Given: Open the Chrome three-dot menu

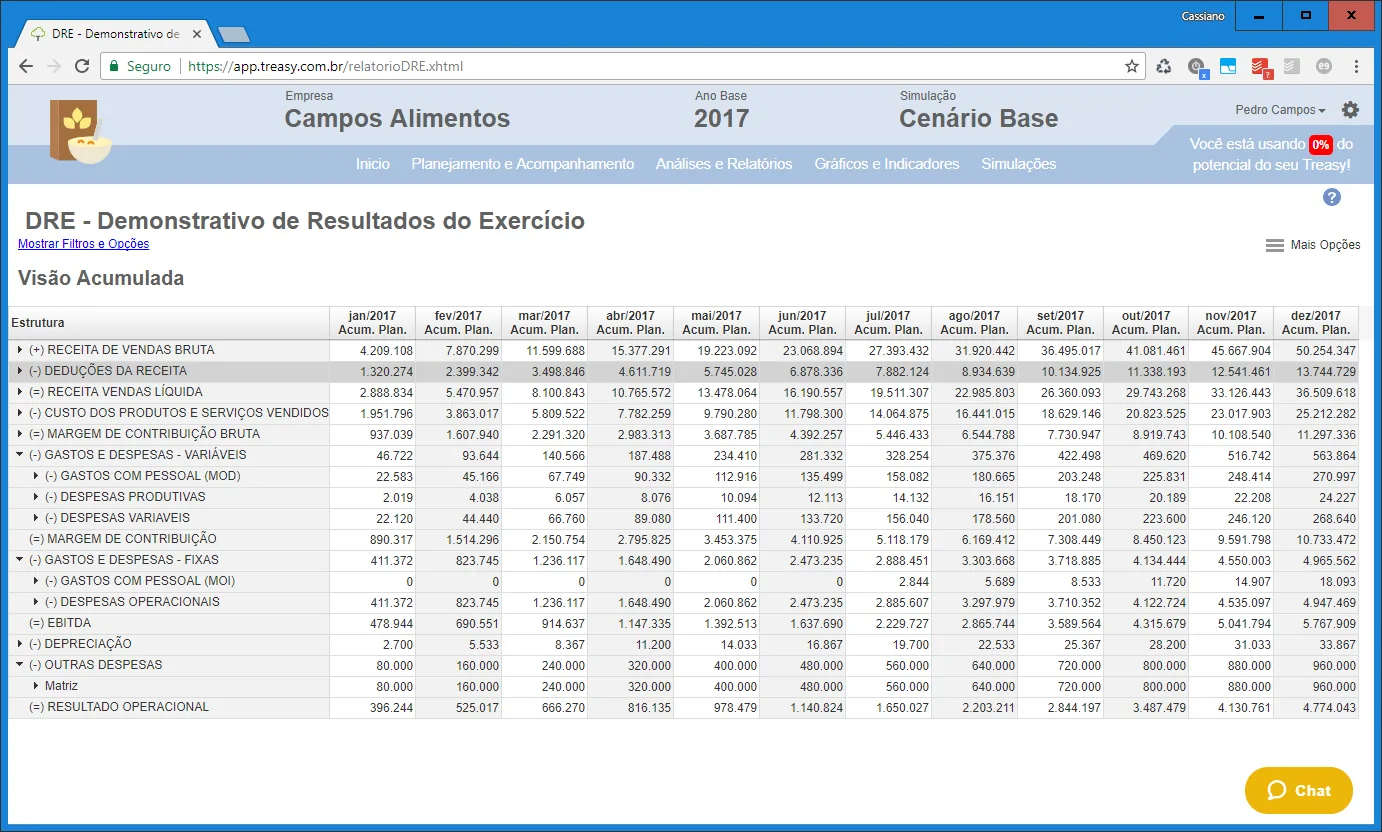Looking at the screenshot, I should click(1356, 66).
